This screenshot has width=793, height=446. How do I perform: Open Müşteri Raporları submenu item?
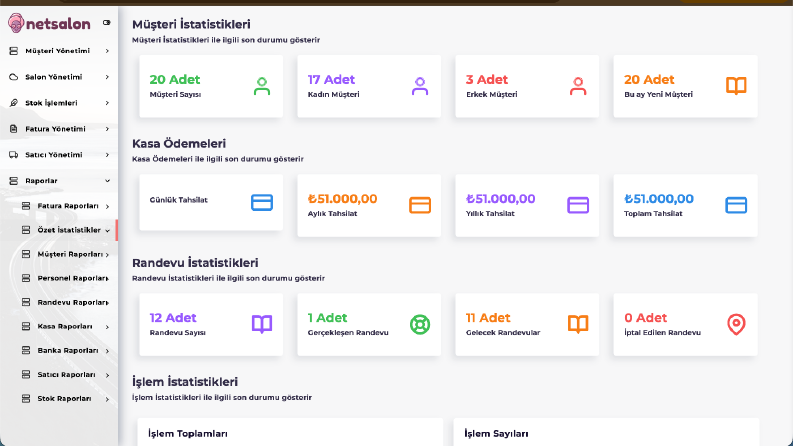point(70,254)
